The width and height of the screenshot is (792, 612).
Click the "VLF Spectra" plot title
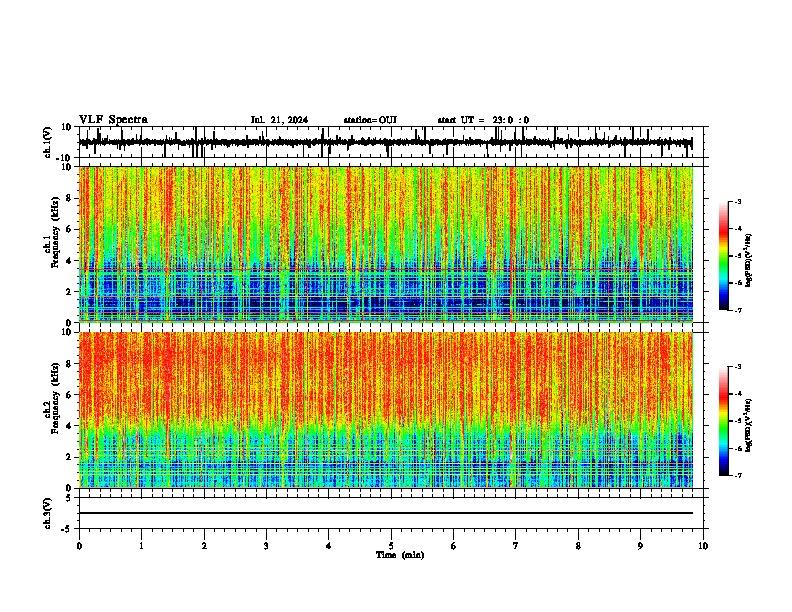(113, 120)
